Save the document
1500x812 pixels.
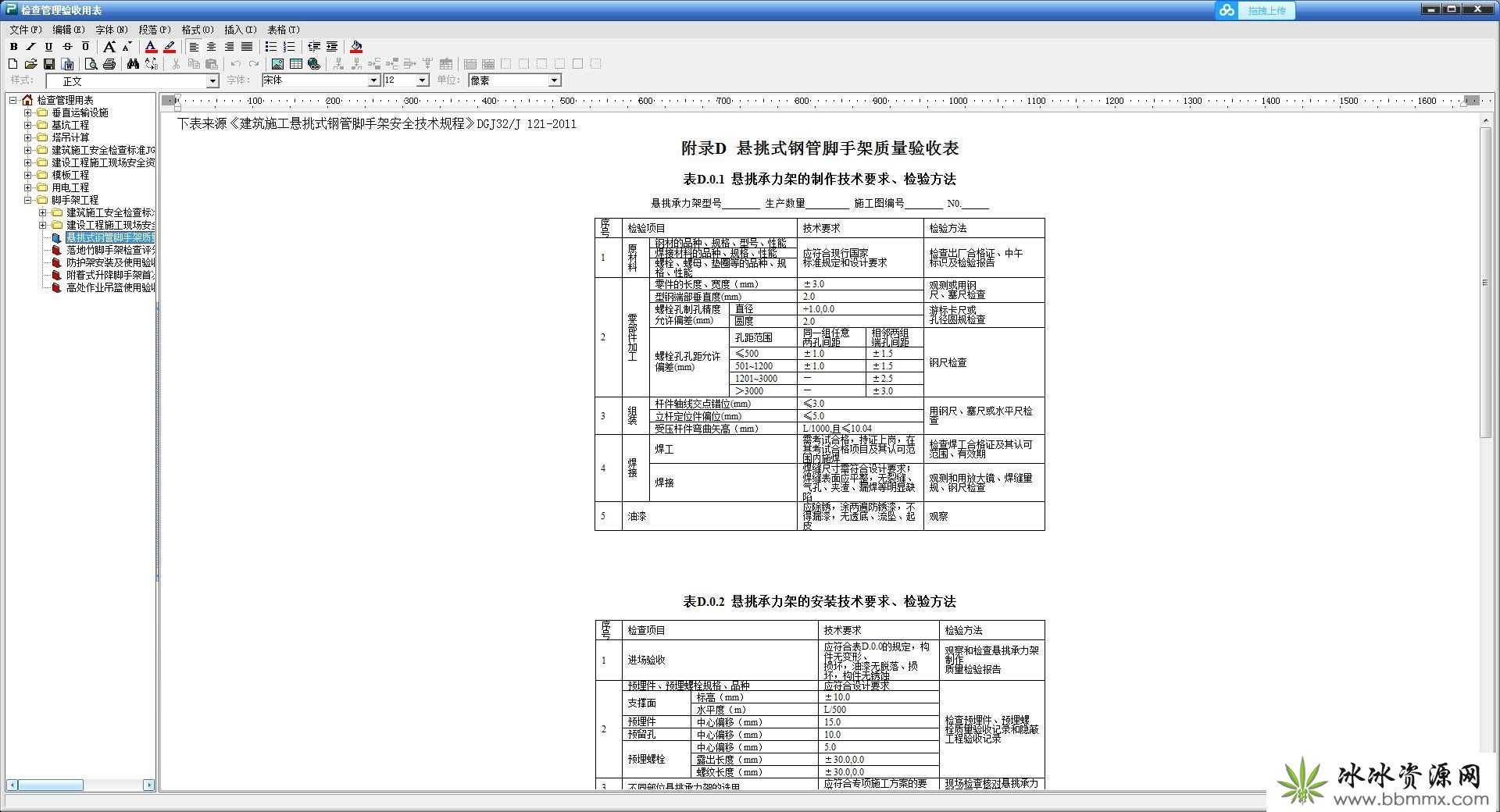[49, 64]
